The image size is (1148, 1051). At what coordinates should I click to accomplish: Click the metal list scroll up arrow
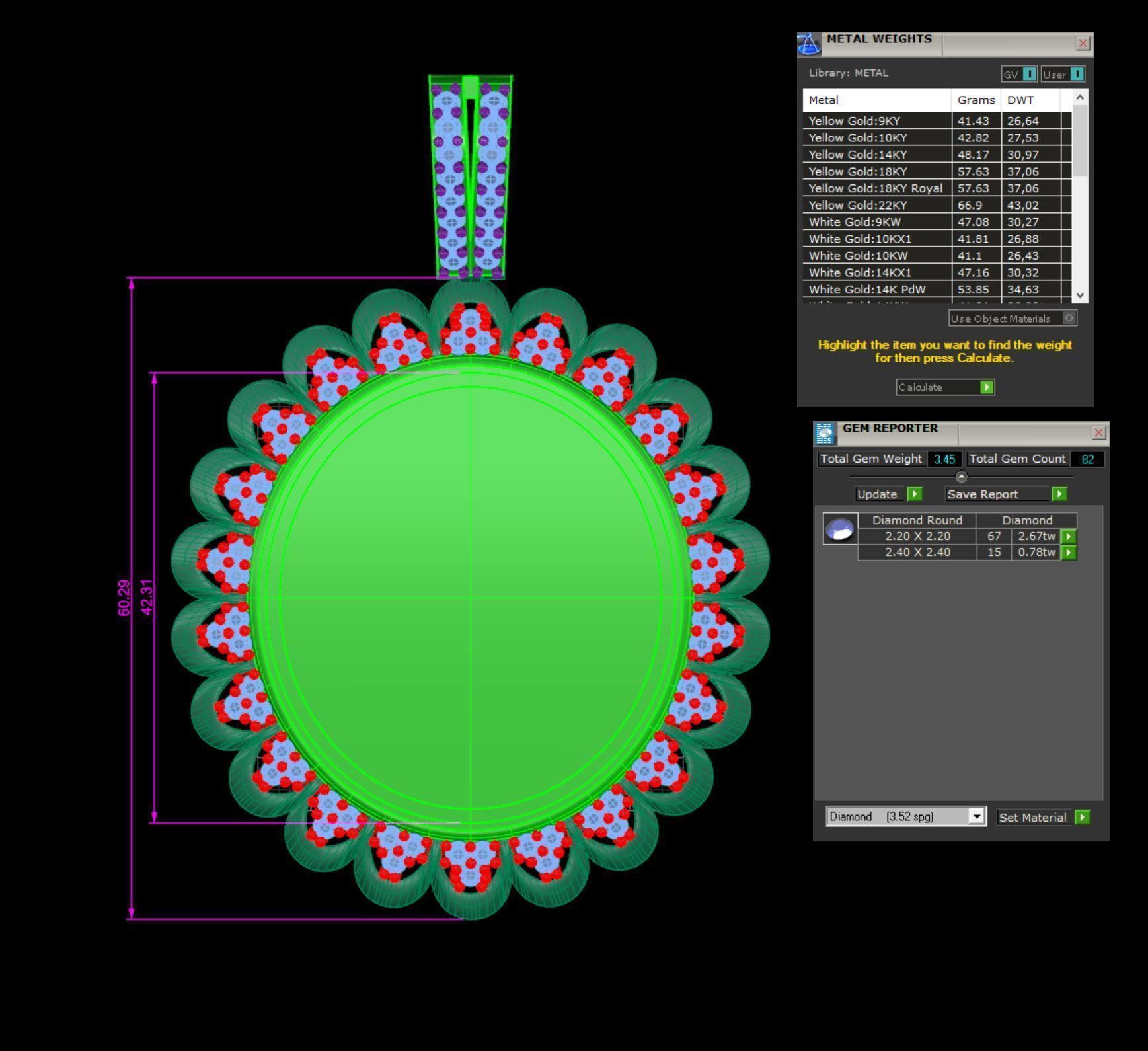pos(1080,98)
